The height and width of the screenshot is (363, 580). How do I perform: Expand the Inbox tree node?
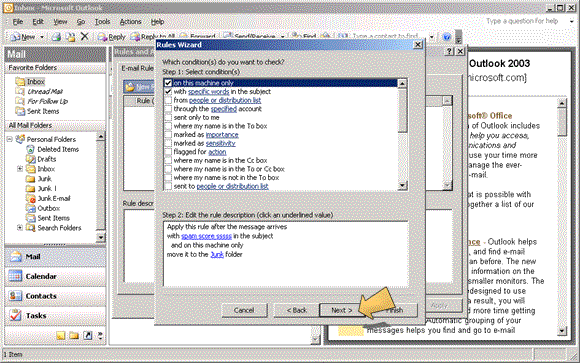coord(20,169)
